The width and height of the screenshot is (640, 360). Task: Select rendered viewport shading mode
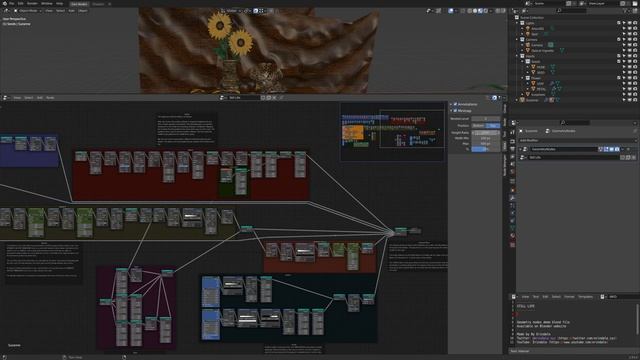(486, 11)
